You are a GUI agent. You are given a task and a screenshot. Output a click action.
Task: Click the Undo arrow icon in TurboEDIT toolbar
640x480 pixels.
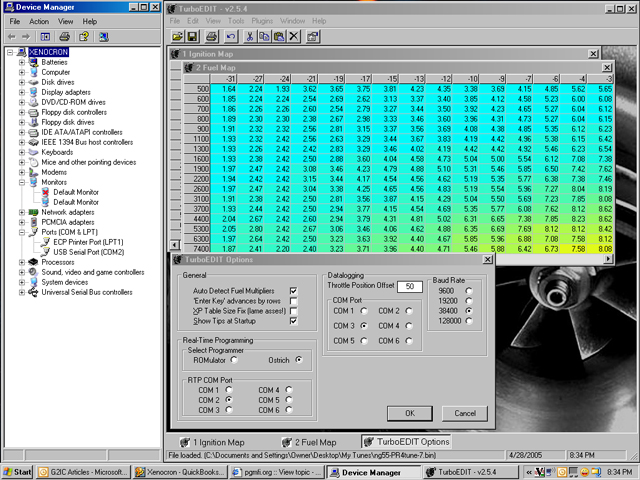(231, 37)
